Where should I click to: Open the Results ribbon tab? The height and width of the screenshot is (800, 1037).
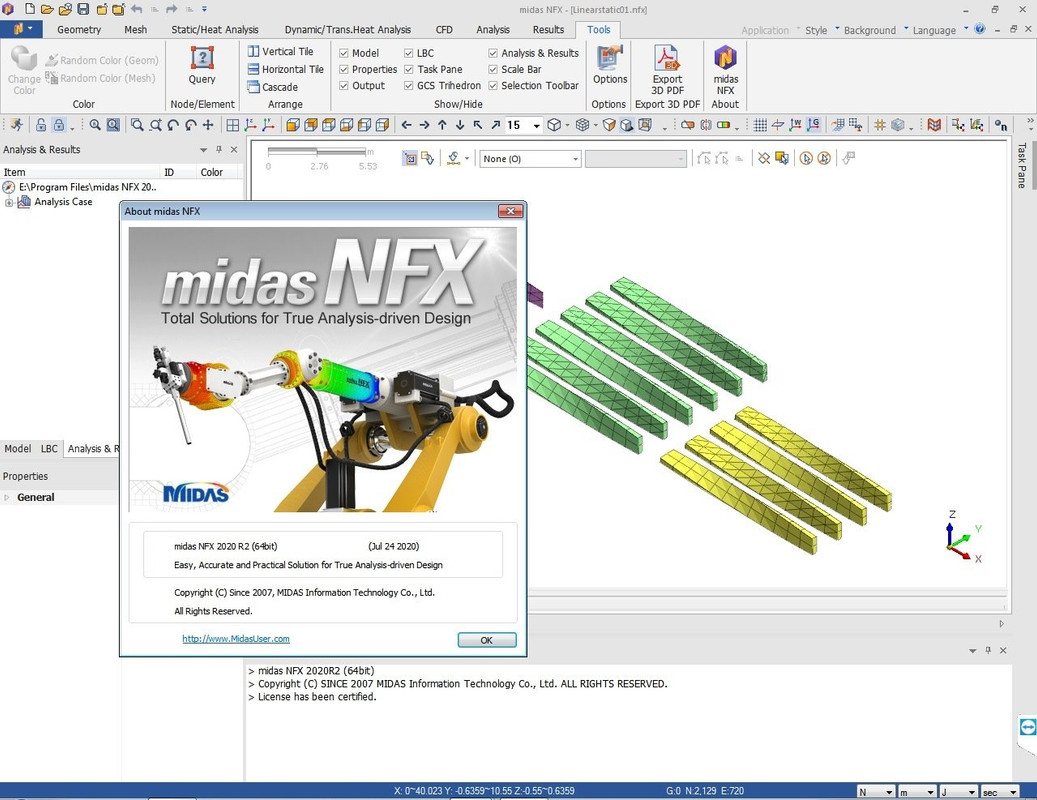coord(548,30)
